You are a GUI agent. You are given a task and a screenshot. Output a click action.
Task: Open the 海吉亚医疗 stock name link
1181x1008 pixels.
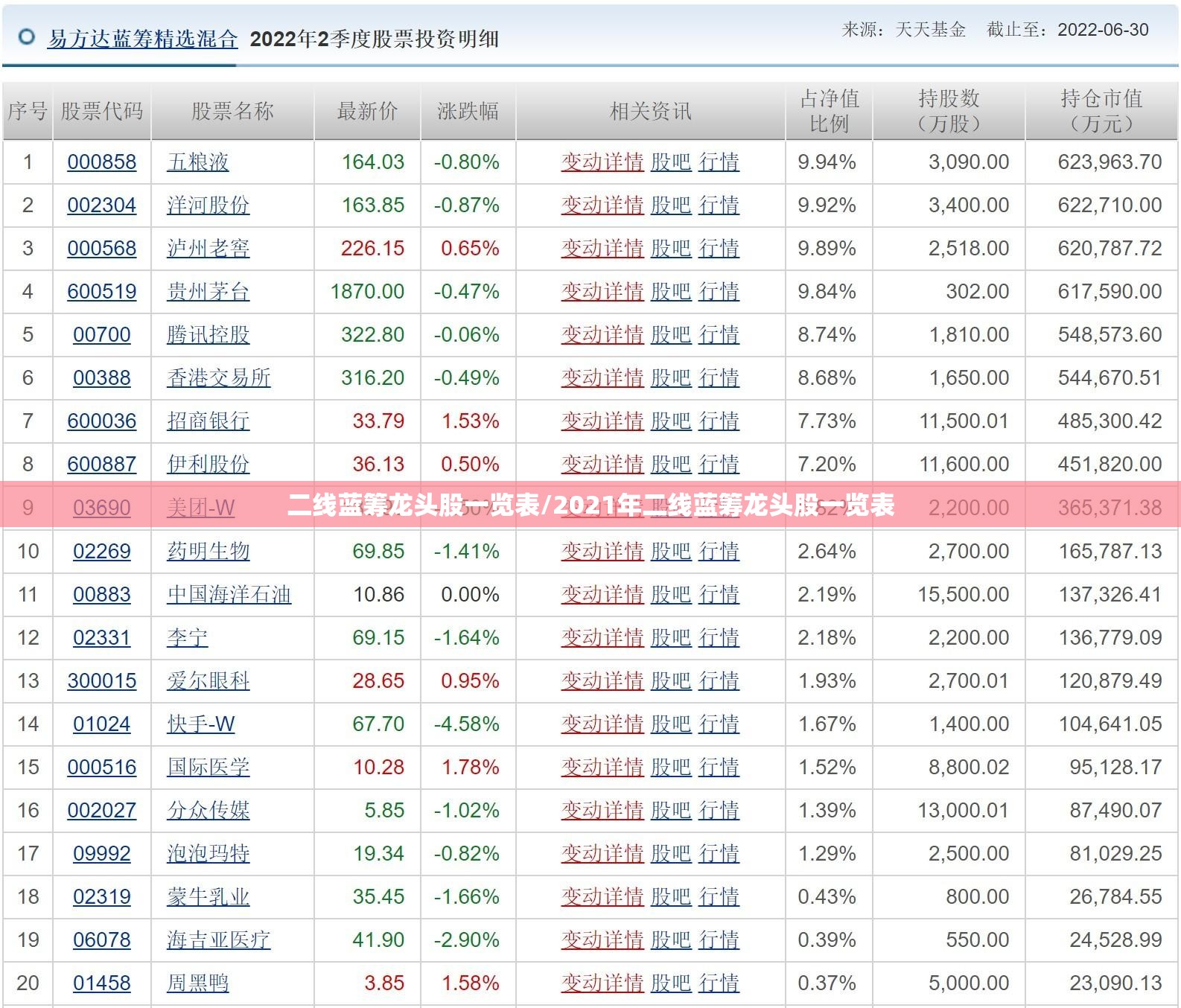[219, 940]
